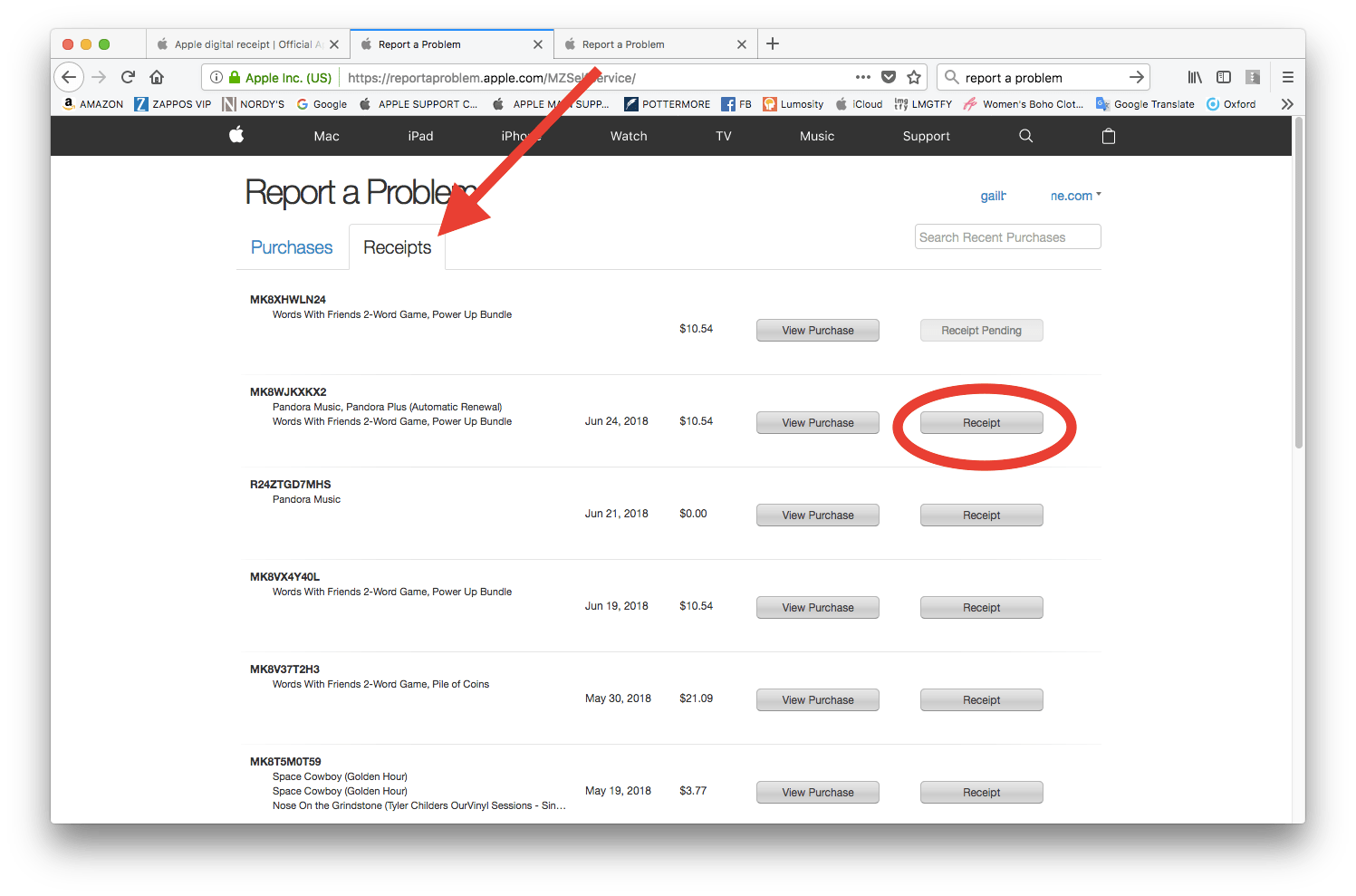Viewport: 1356px width, 896px height.
Task: Switch to the Purchases tab
Action: click(x=291, y=246)
